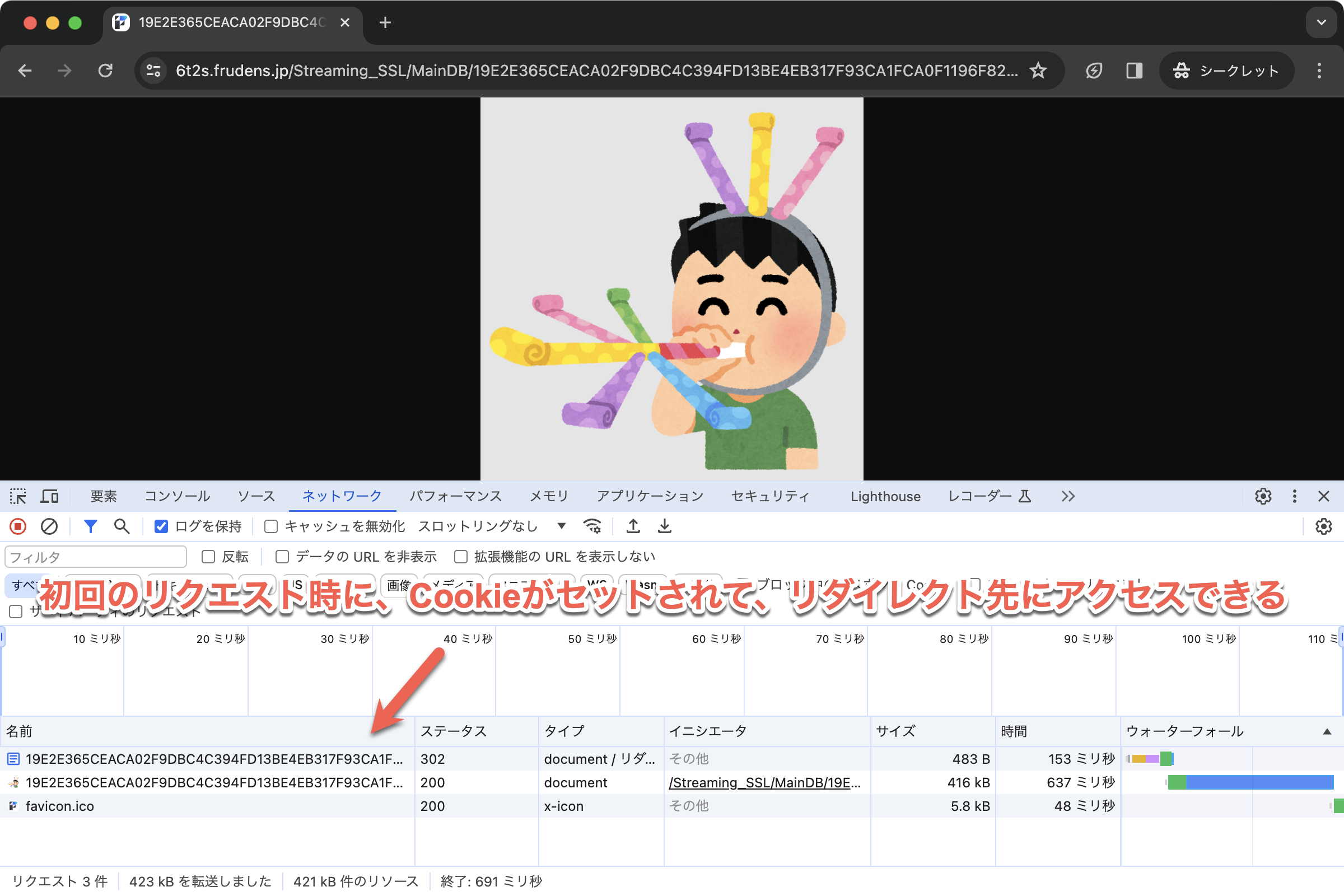
Task: Close the 19E2E365CEACA02F9DBC4C tab
Action: [x=345, y=22]
